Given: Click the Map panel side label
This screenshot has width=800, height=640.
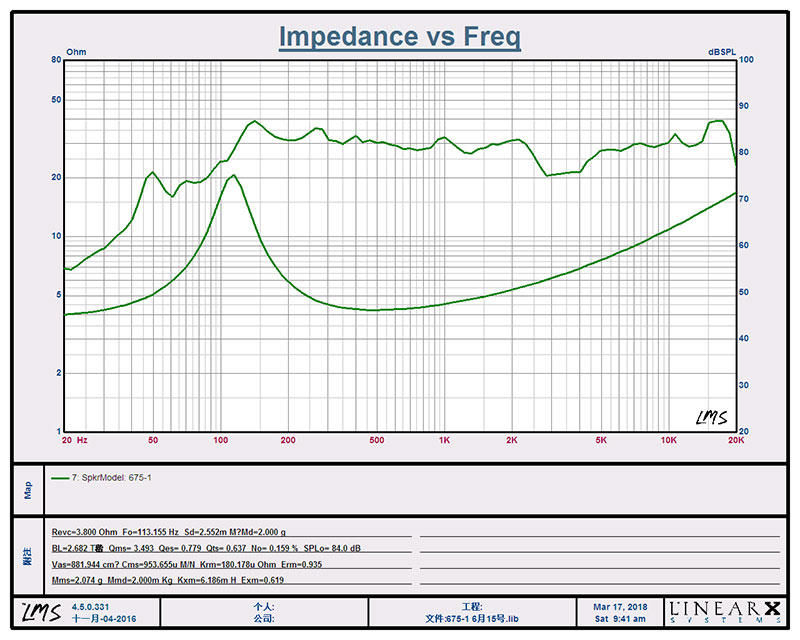Looking at the screenshot, I should 28,491.
